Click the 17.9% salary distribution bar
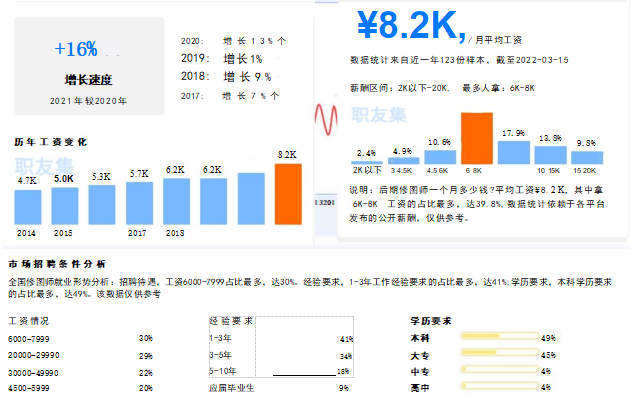637x402 pixels. pos(513,151)
